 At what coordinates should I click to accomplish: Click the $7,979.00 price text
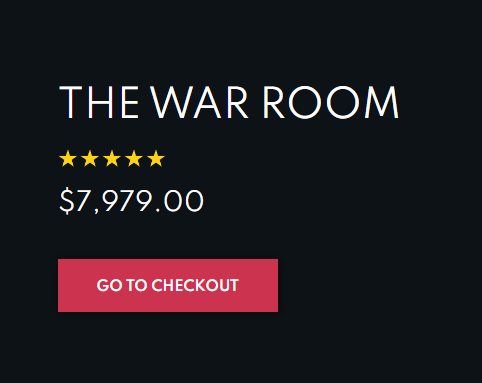[131, 200]
